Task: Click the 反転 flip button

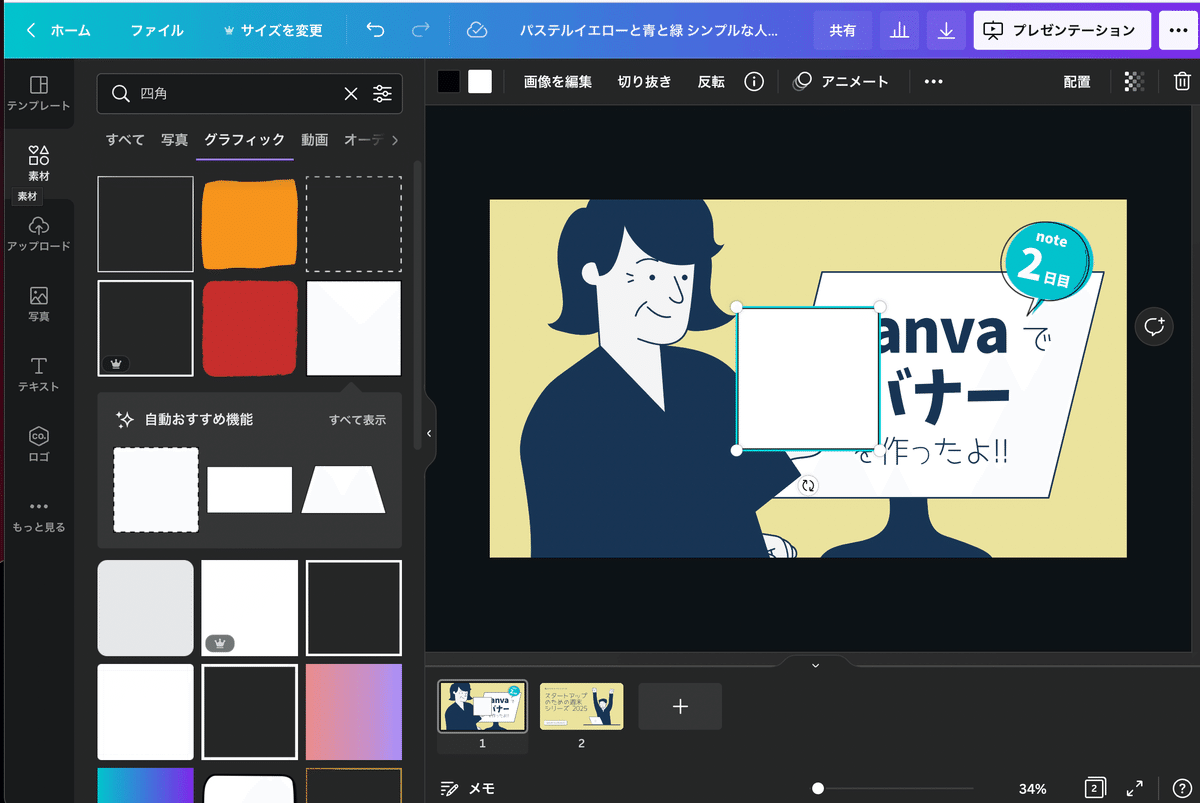Action: click(711, 82)
